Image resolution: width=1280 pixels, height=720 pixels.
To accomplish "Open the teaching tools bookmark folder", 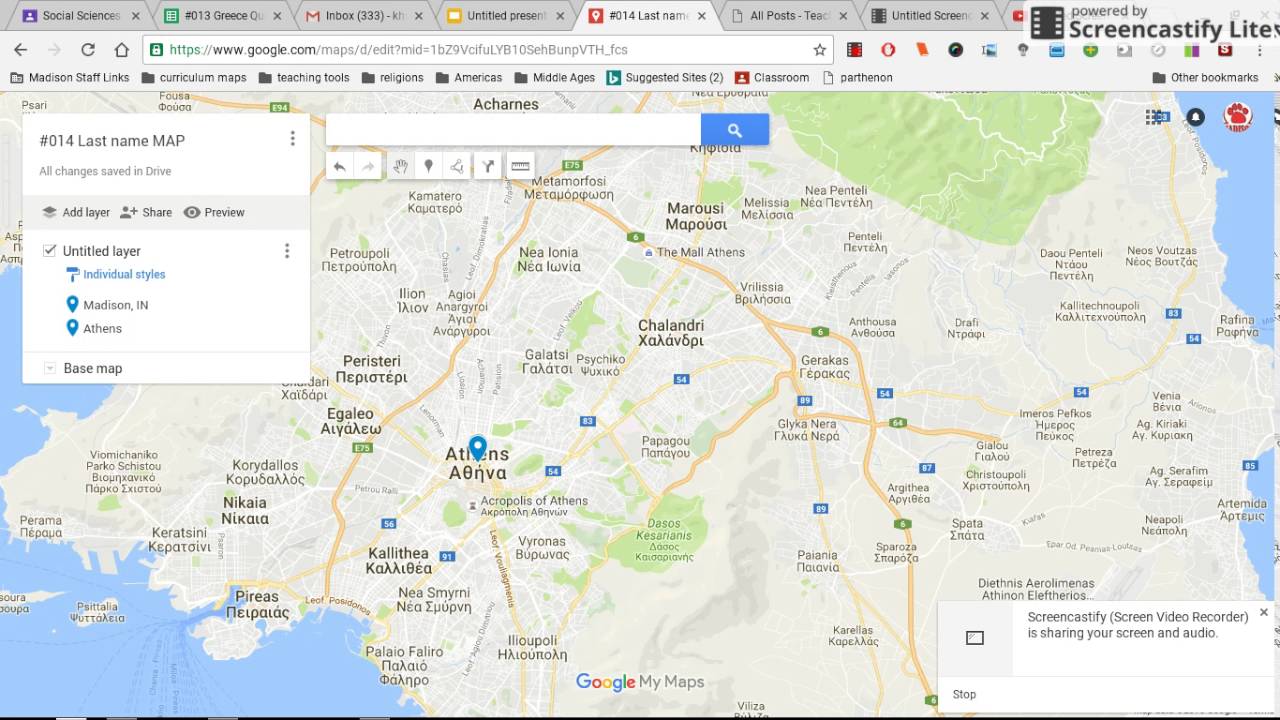I will [304, 77].
